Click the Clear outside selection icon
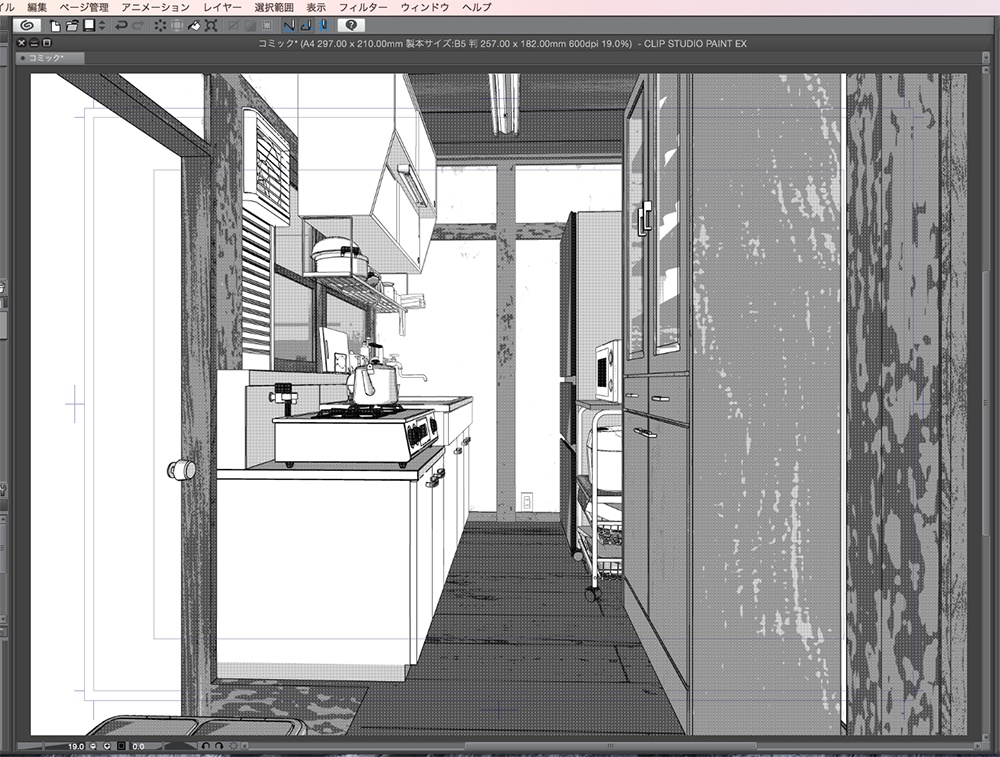 pos(177,26)
